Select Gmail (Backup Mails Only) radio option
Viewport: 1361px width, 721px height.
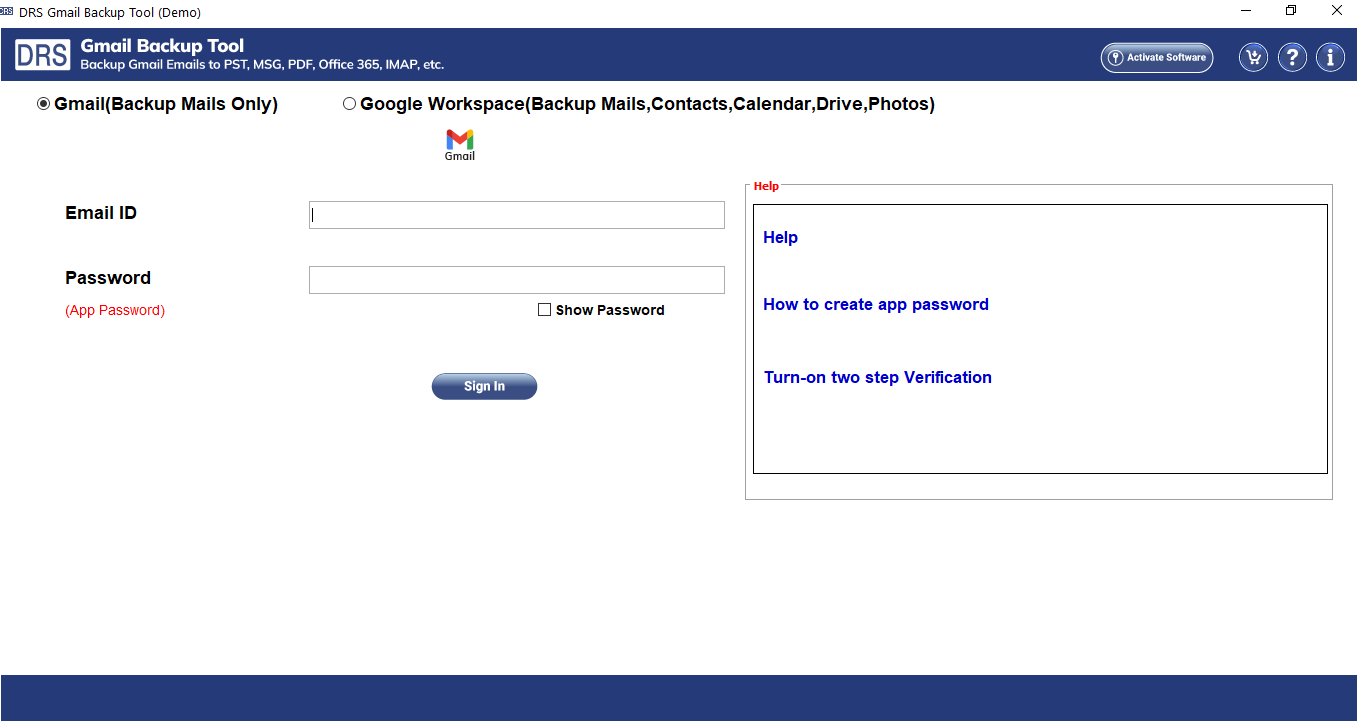[44, 104]
